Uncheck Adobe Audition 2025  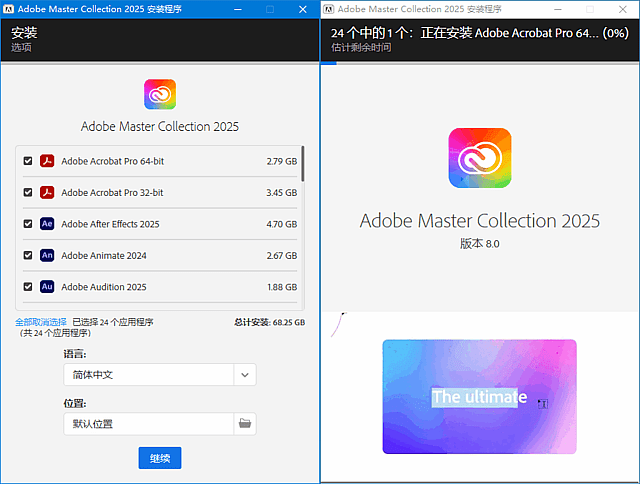coord(28,286)
